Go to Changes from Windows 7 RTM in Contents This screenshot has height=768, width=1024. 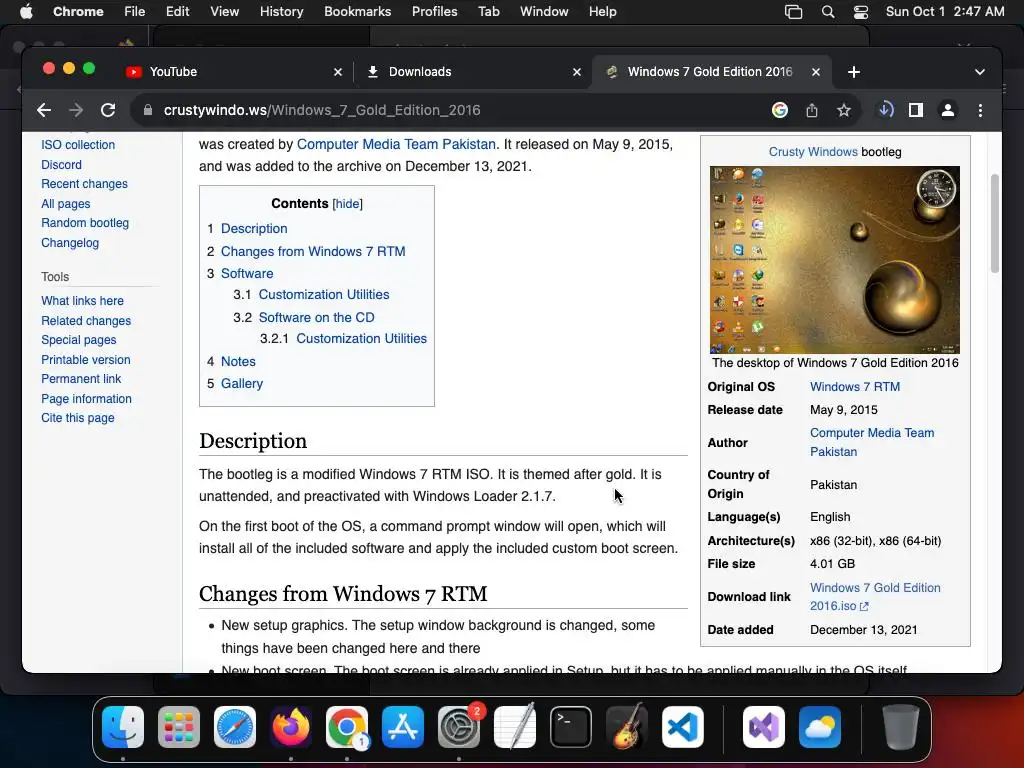tap(313, 251)
